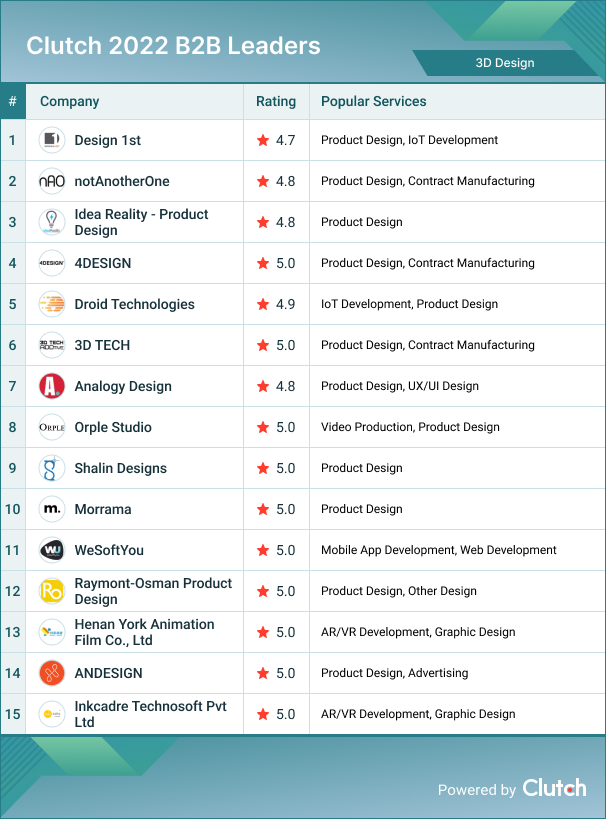606x819 pixels.
Task: Select the 3D Design category tab
Action: pos(504,63)
